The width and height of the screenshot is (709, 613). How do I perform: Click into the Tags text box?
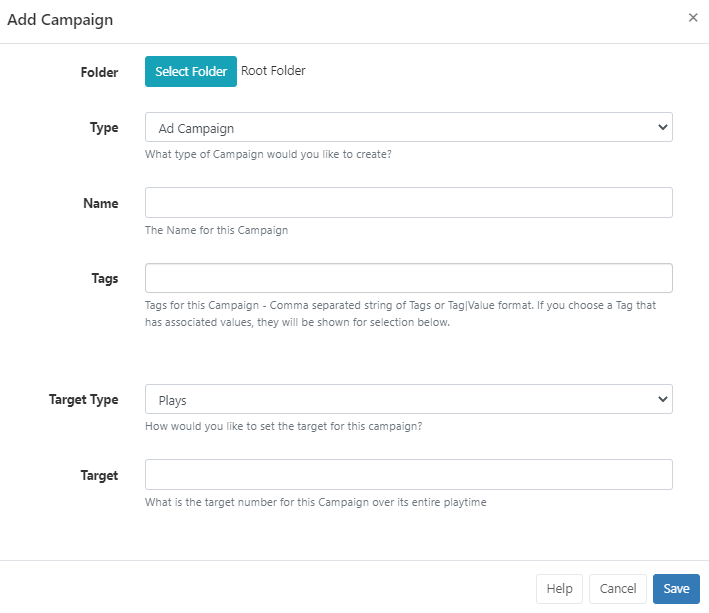[408, 278]
